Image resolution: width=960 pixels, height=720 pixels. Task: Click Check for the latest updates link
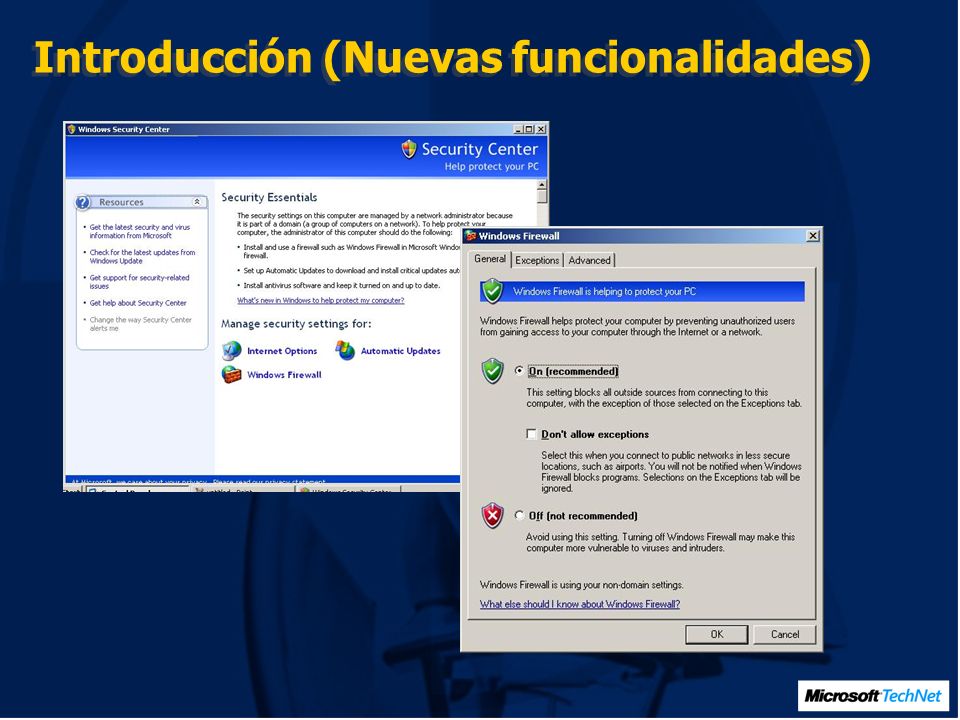pos(142,257)
